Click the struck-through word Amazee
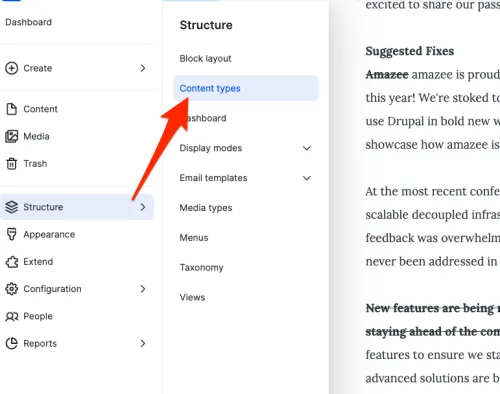This screenshot has width=500, height=394. click(x=387, y=74)
